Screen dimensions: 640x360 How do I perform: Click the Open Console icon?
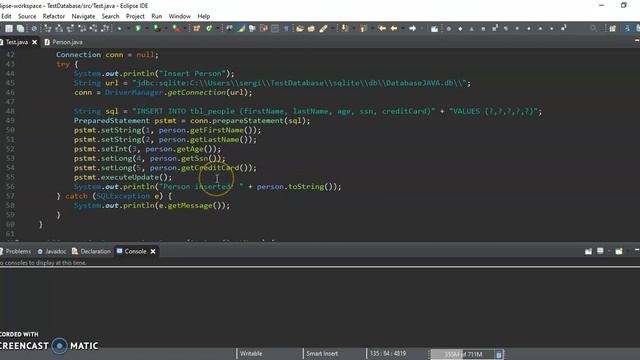[x=619, y=251]
